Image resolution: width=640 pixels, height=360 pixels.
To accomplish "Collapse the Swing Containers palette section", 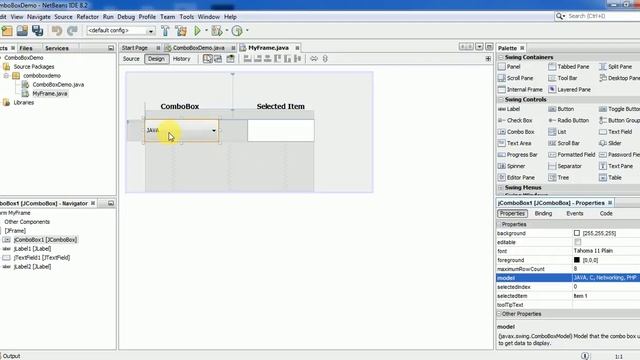I will (x=501, y=58).
